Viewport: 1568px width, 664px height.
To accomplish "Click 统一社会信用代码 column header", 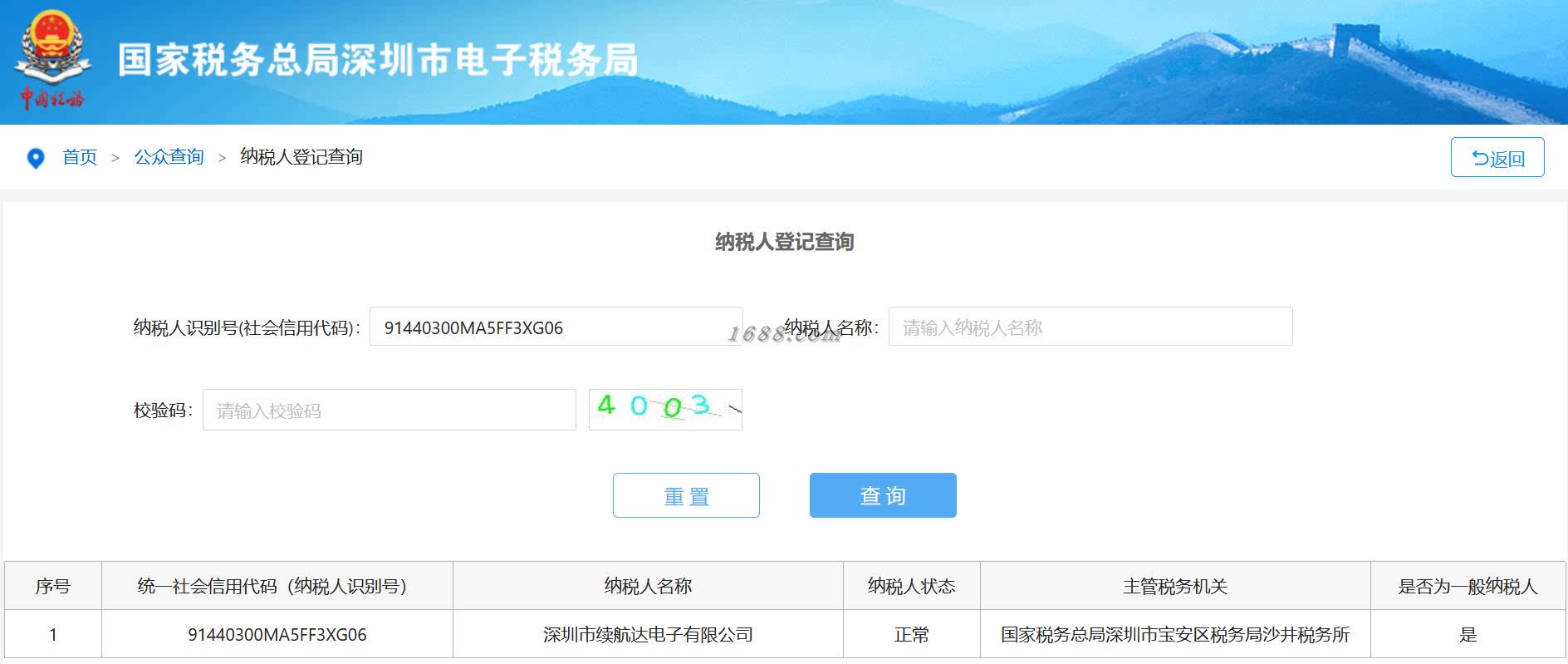I will tap(277, 586).
